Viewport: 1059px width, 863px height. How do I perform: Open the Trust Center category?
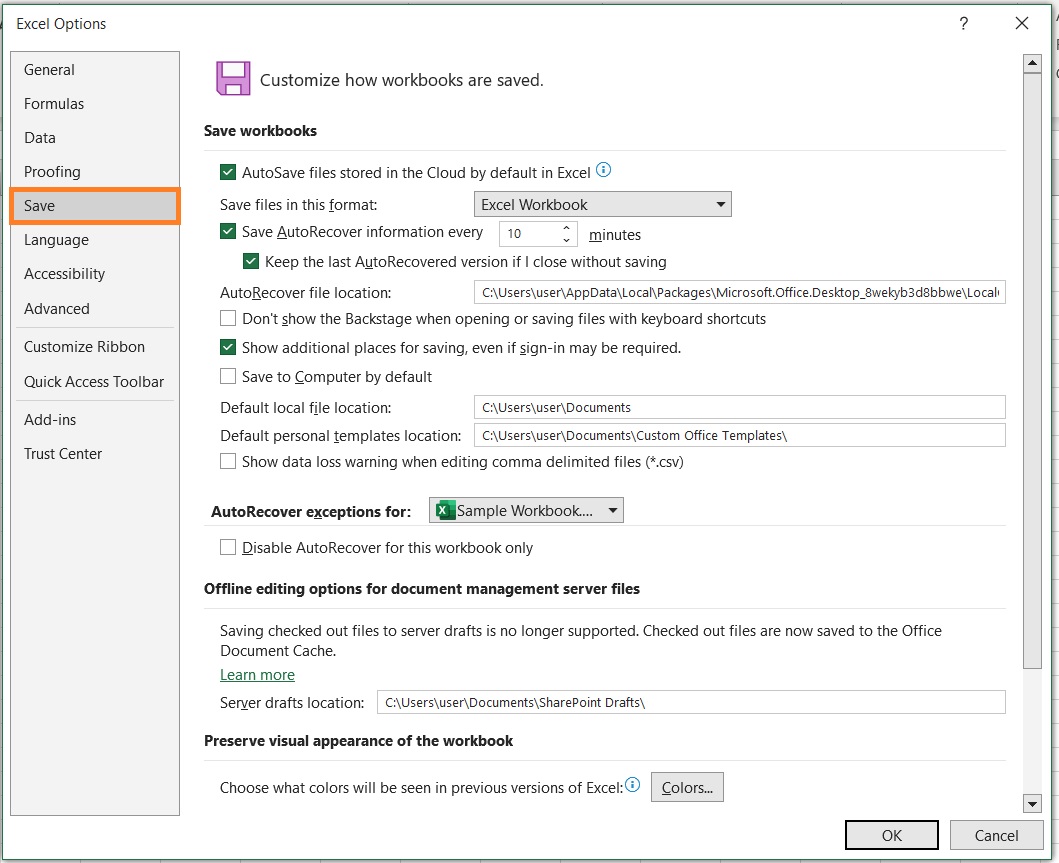click(95, 454)
